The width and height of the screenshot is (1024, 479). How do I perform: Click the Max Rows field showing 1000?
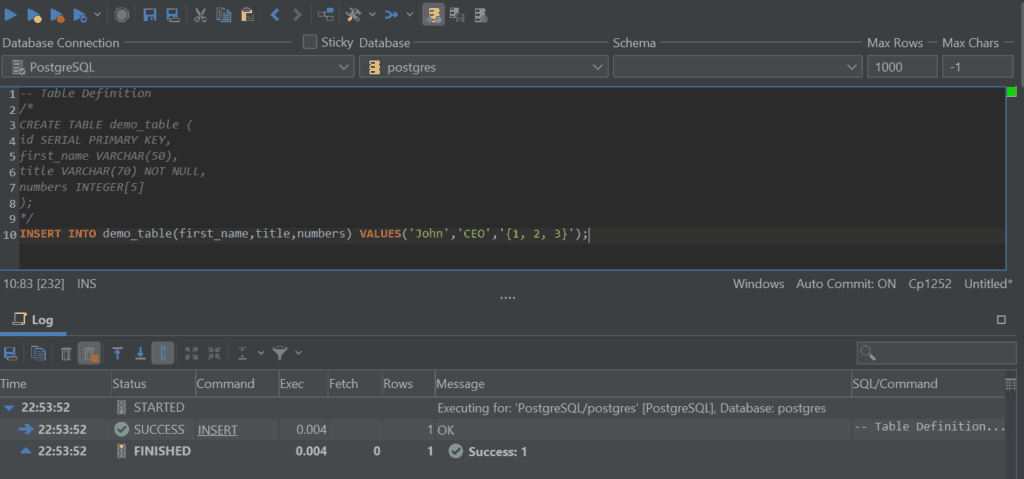902,67
